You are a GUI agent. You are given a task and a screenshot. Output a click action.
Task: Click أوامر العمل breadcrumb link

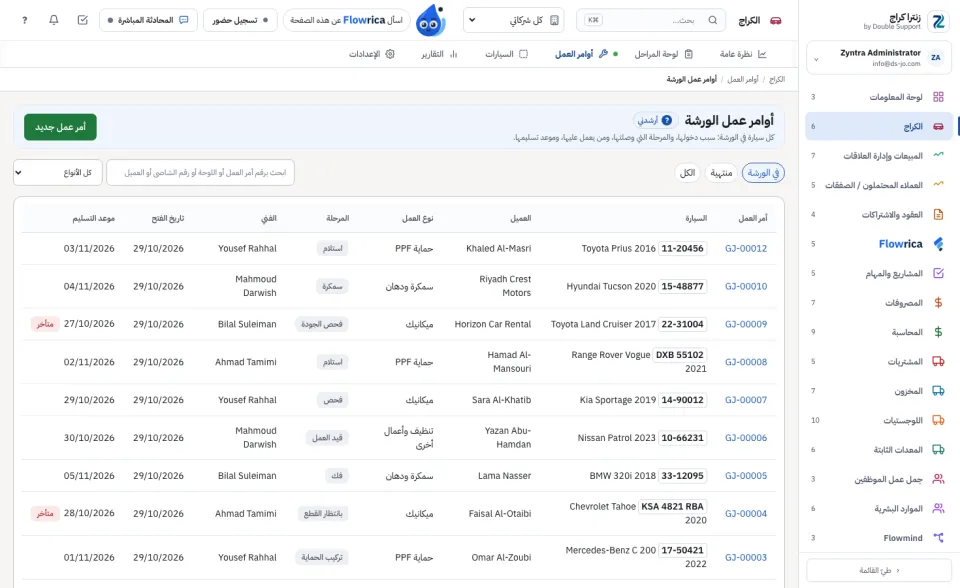(x=743, y=80)
